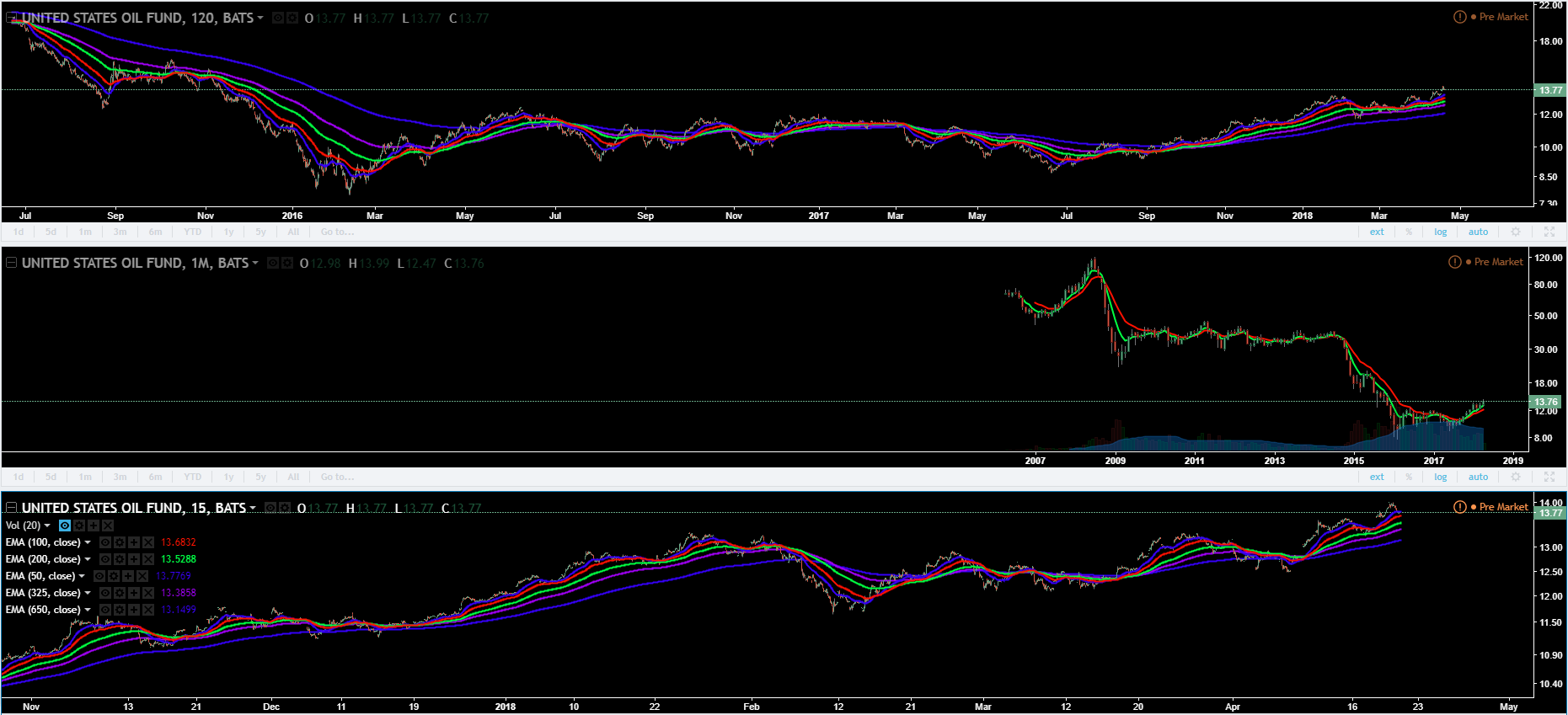Click the plus icon beside EMA (200, close)
The height and width of the screenshot is (715, 1568).
[134, 559]
